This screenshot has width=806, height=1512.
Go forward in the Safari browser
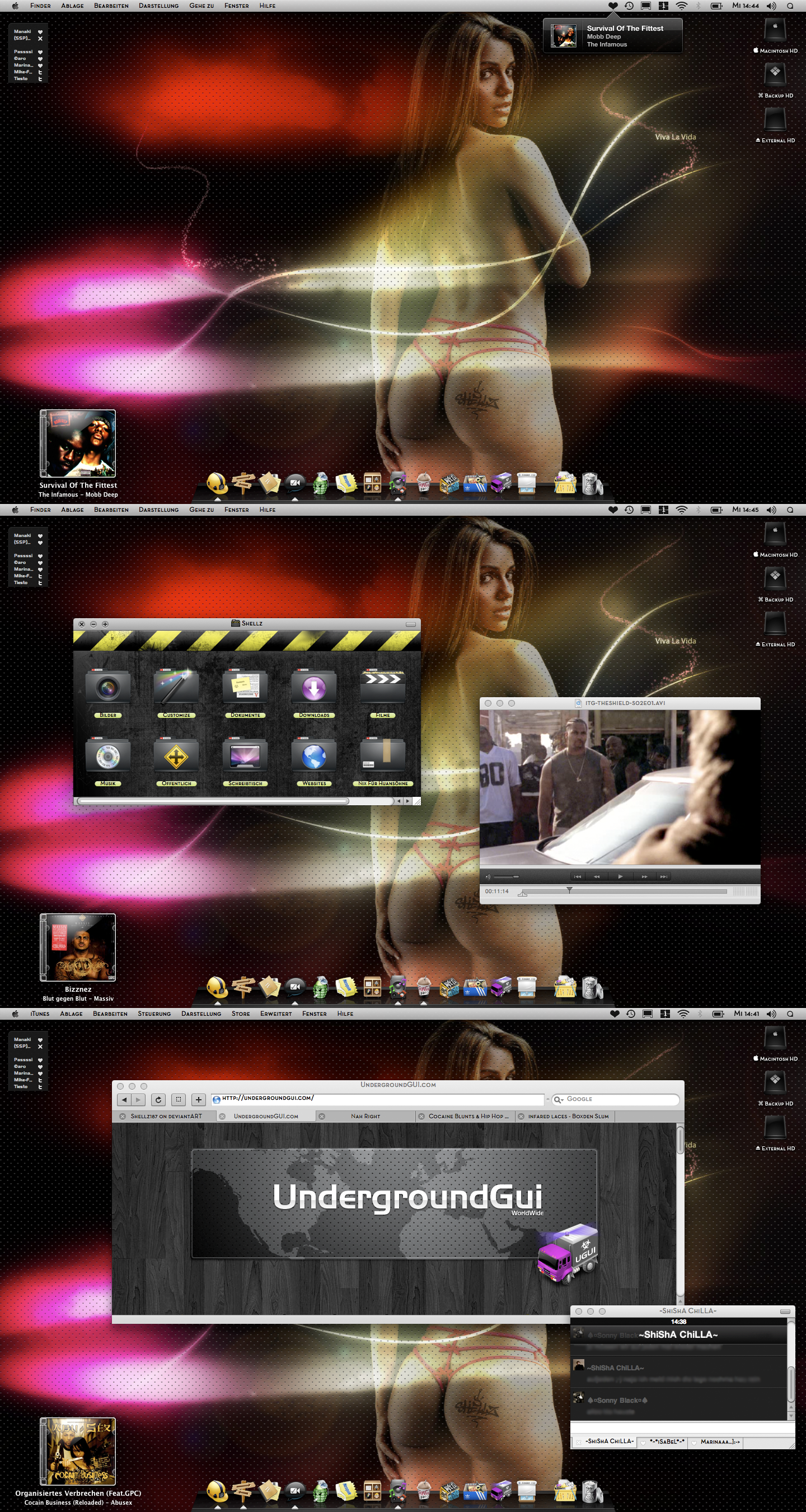pos(138,1099)
